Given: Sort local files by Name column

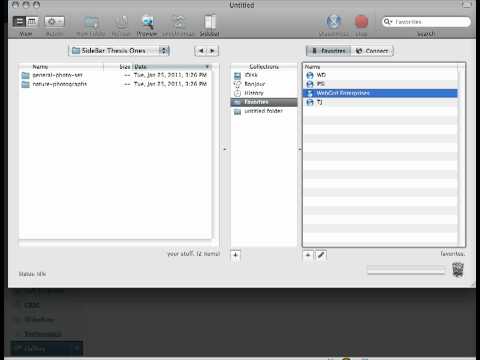Looking at the screenshot, I should (62, 67).
